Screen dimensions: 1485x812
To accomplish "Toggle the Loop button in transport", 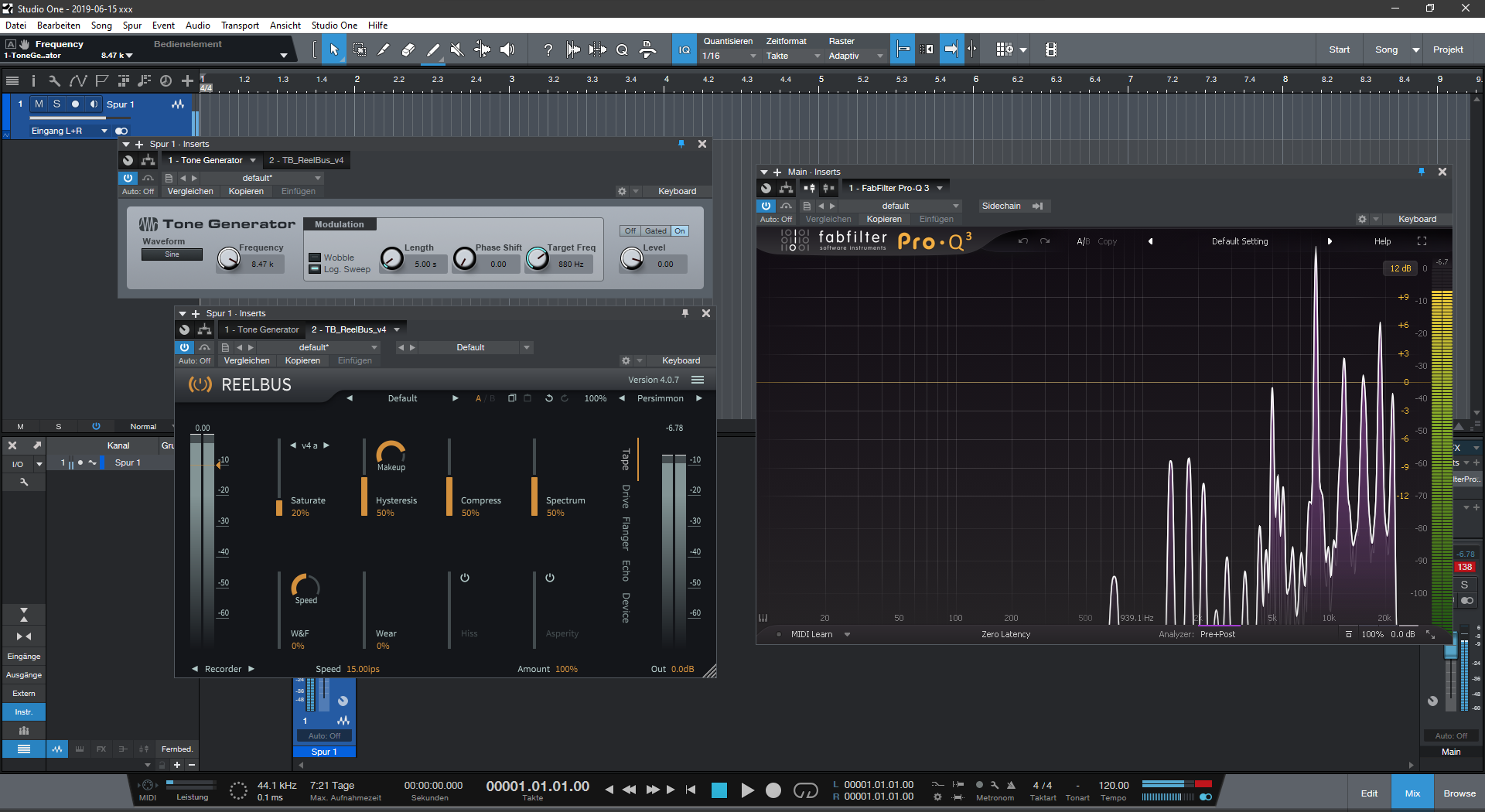I will tap(805, 790).
